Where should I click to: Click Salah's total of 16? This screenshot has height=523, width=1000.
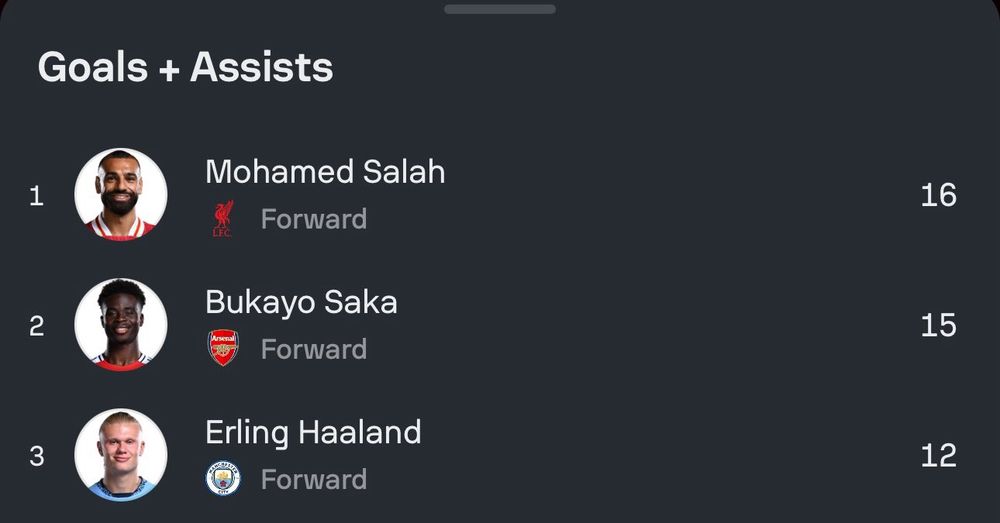pos(938,195)
